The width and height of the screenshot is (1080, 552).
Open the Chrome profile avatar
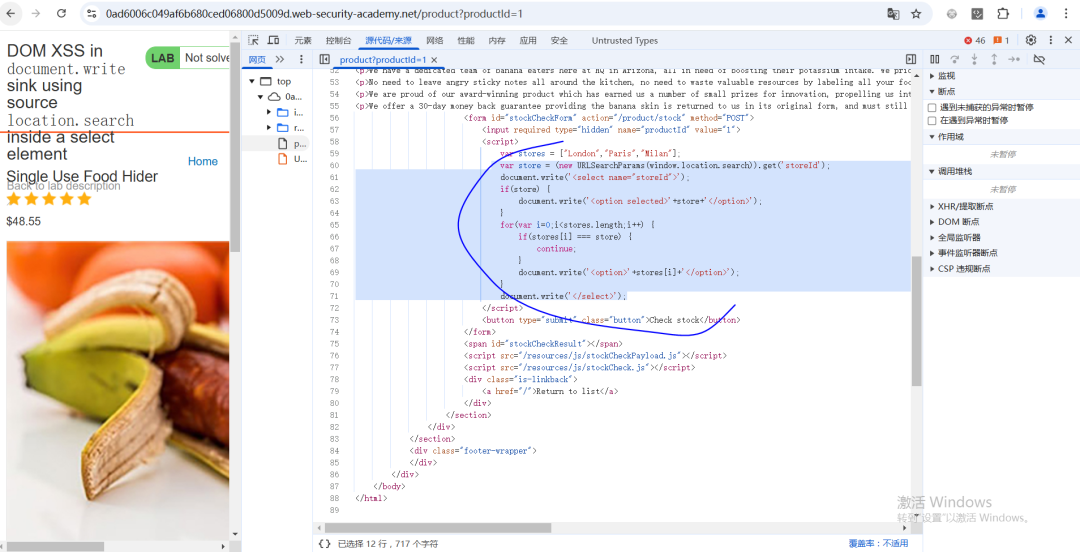(x=1041, y=14)
